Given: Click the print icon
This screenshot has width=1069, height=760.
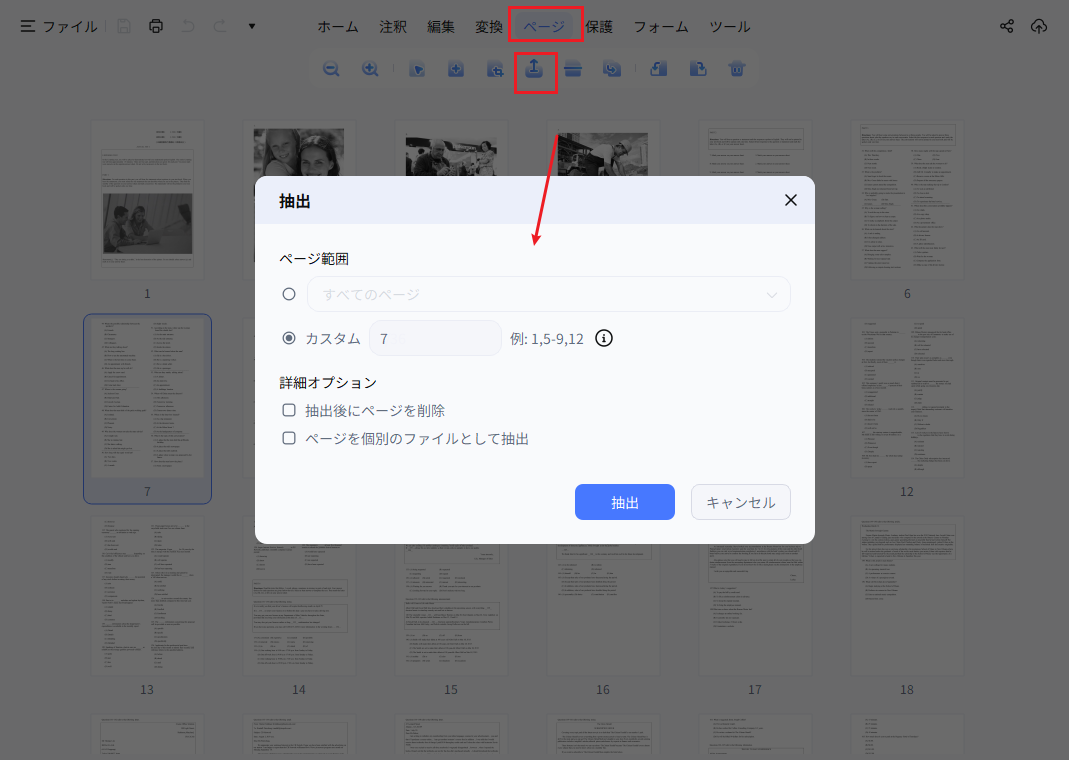Looking at the screenshot, I should [156, 27].
